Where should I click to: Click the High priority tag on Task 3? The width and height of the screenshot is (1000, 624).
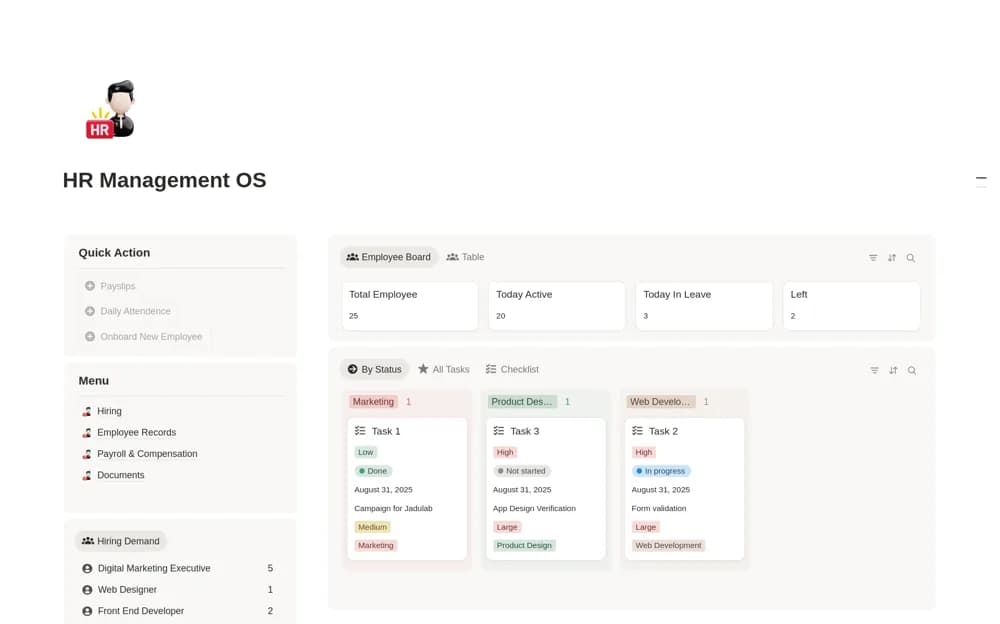505,452
